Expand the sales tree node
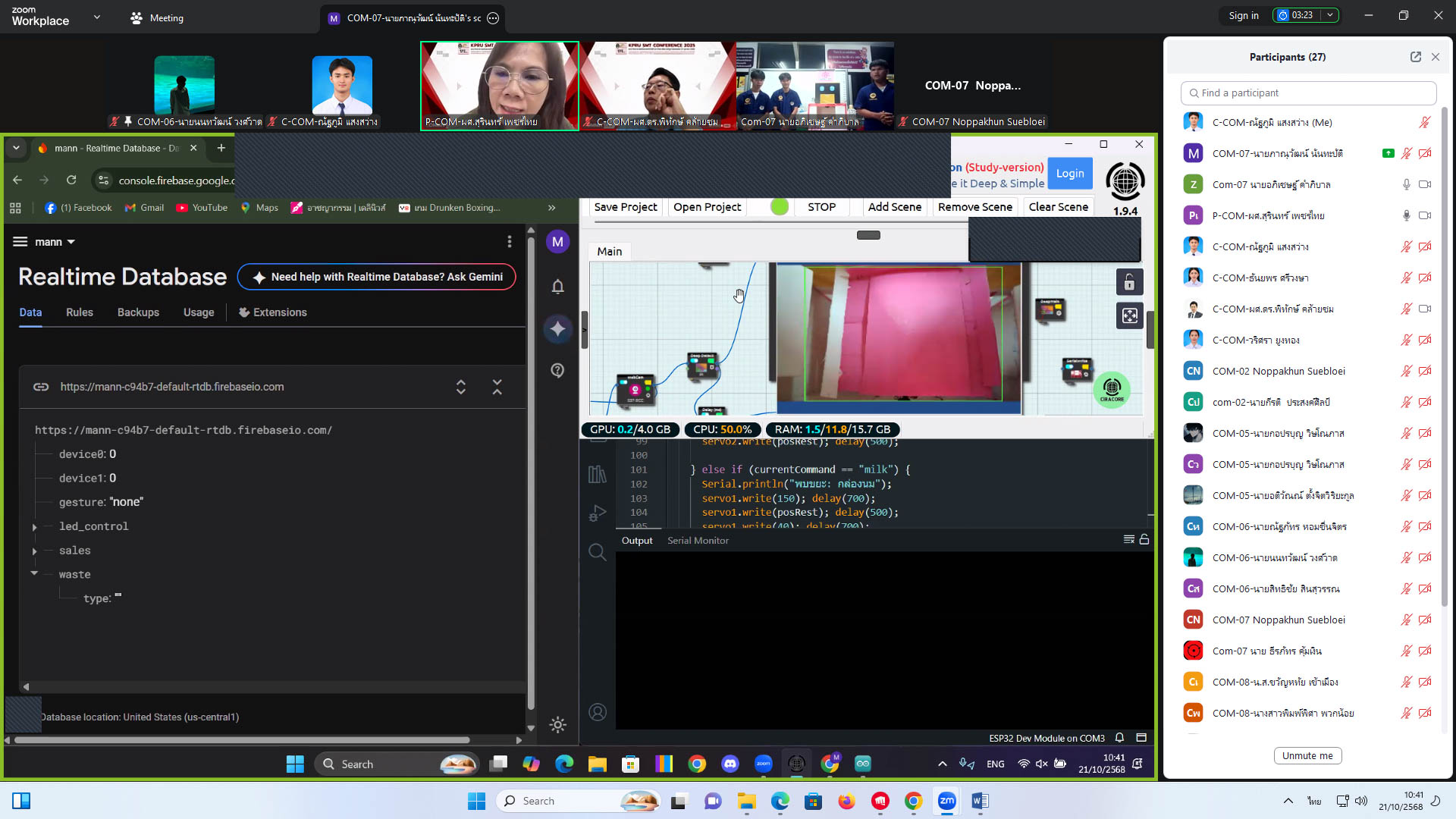 pos(34,551)
